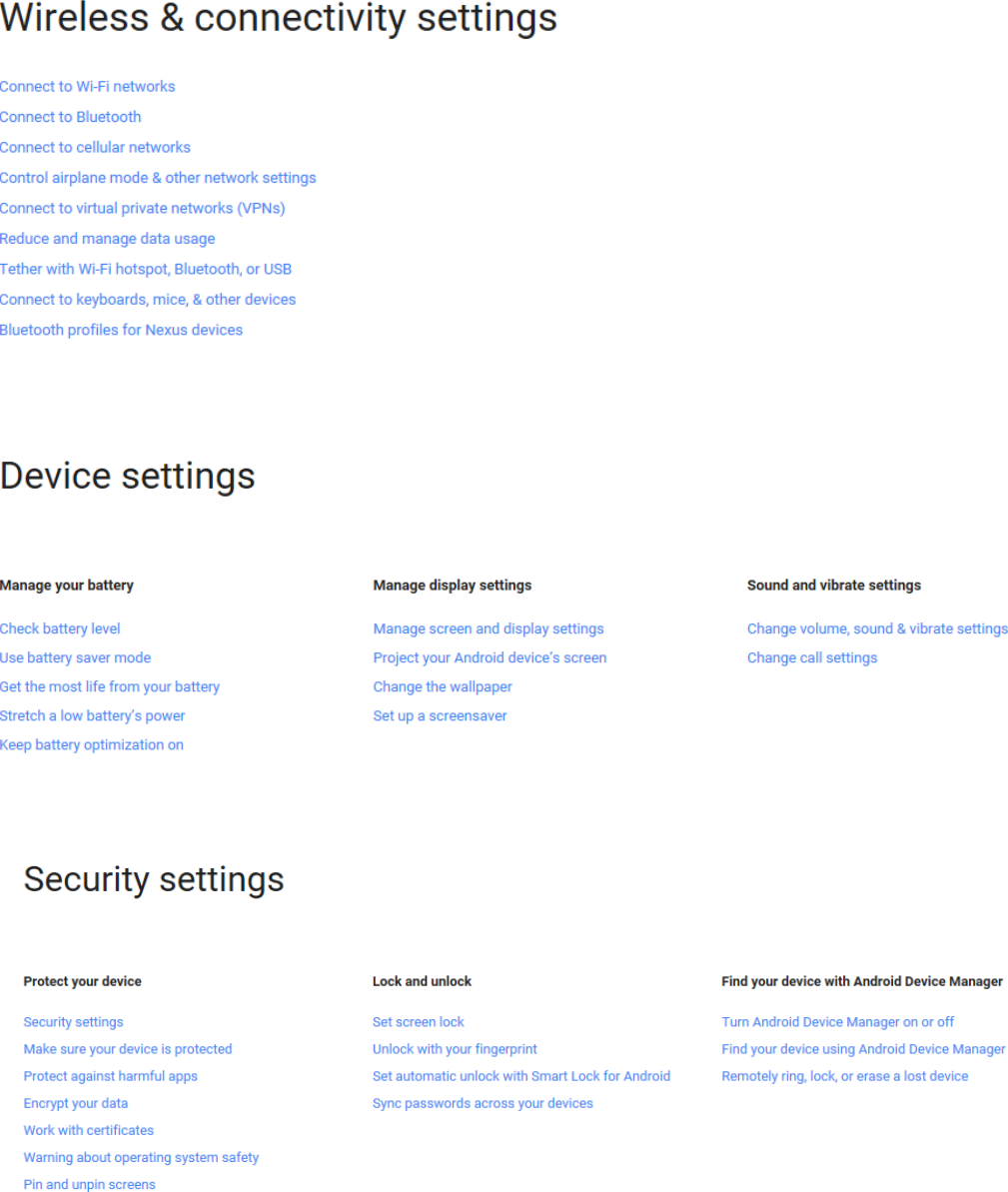Viewport: 1008px width, 1192px height.
Task: Open Change volume, sound & vibrate settings
Action: 877,628
